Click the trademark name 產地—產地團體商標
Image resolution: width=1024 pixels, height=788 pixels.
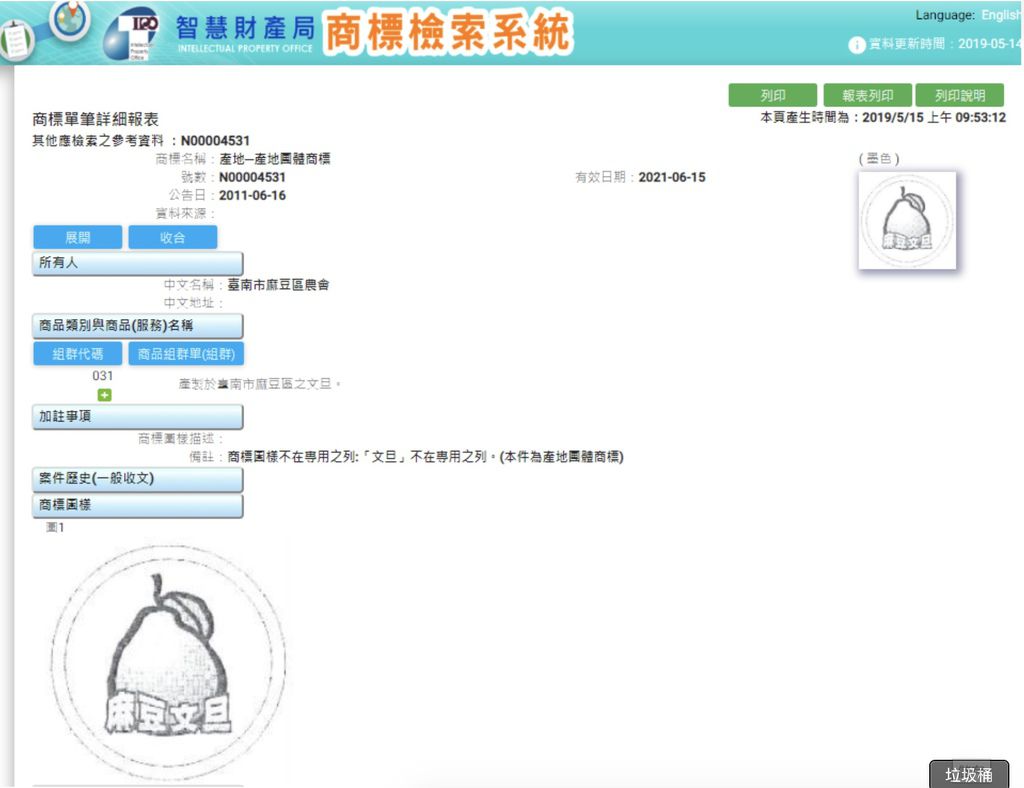pos(275,159)
